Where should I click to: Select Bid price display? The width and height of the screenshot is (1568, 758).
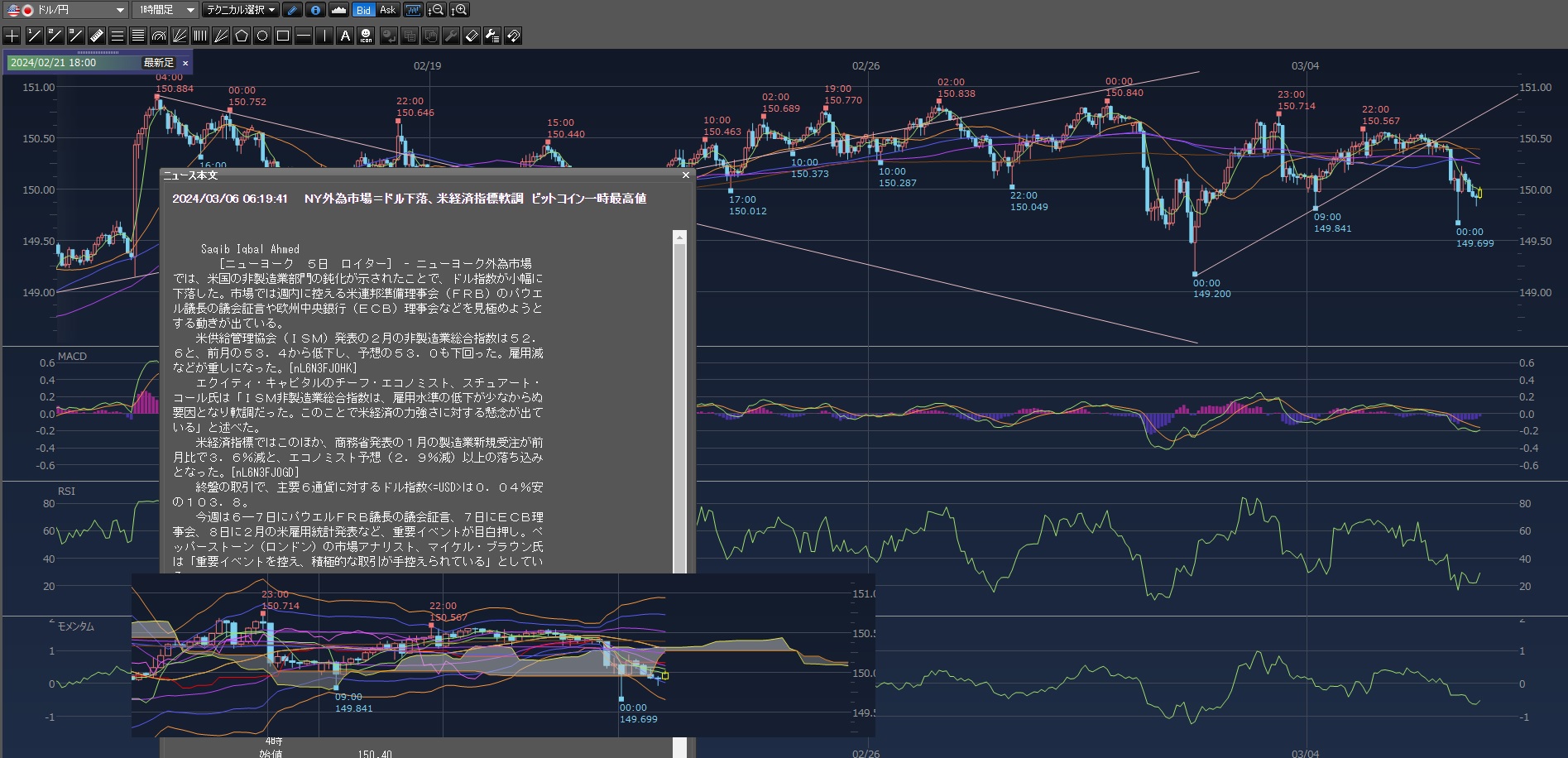(x=363, y=10)
